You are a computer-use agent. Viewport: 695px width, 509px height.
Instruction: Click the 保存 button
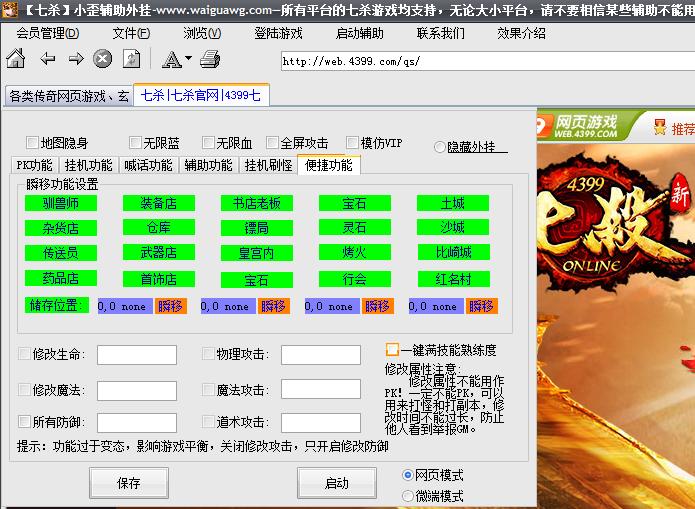(129, 483)
